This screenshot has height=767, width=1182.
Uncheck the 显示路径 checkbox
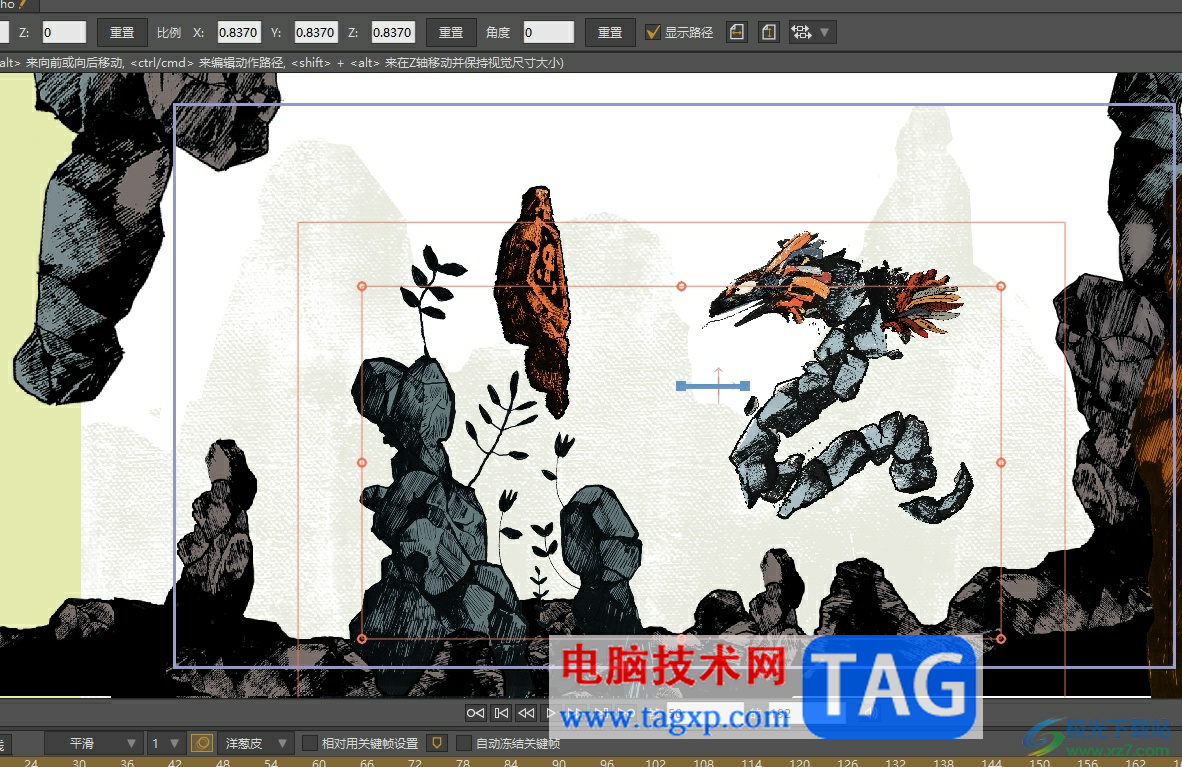pyautogui.click(x=653, y=32)
